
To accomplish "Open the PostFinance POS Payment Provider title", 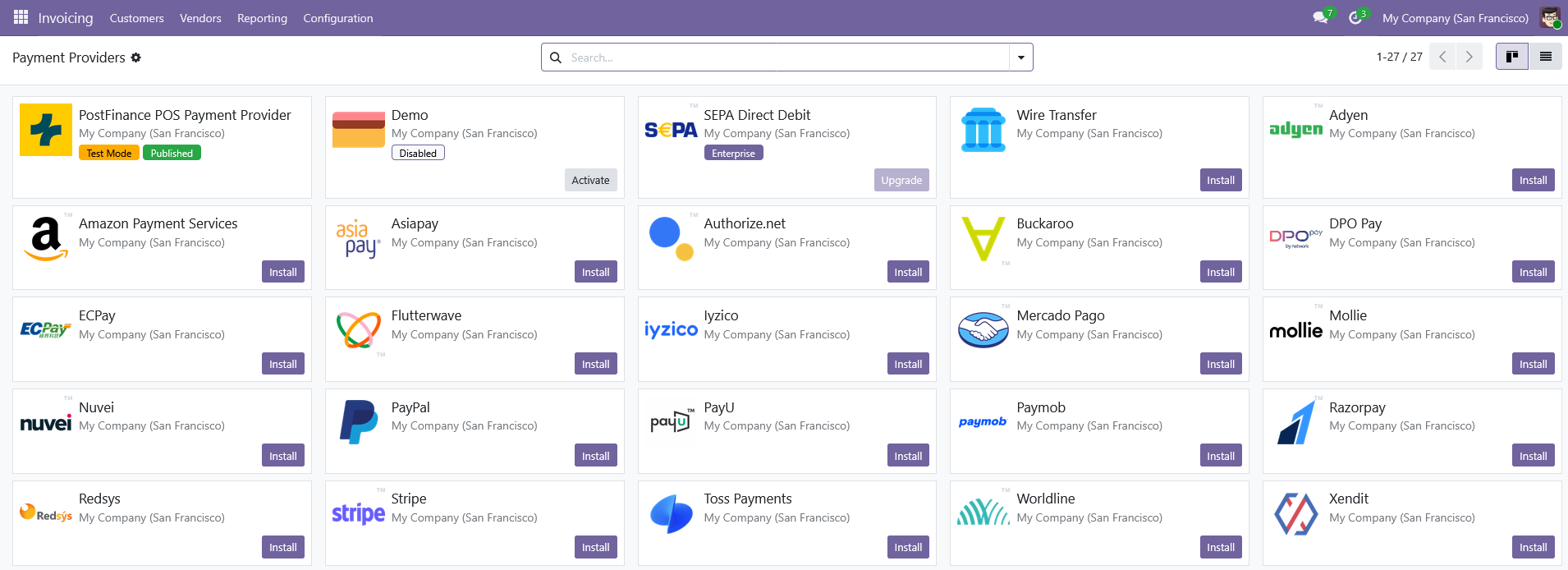I will coord(185,115).
